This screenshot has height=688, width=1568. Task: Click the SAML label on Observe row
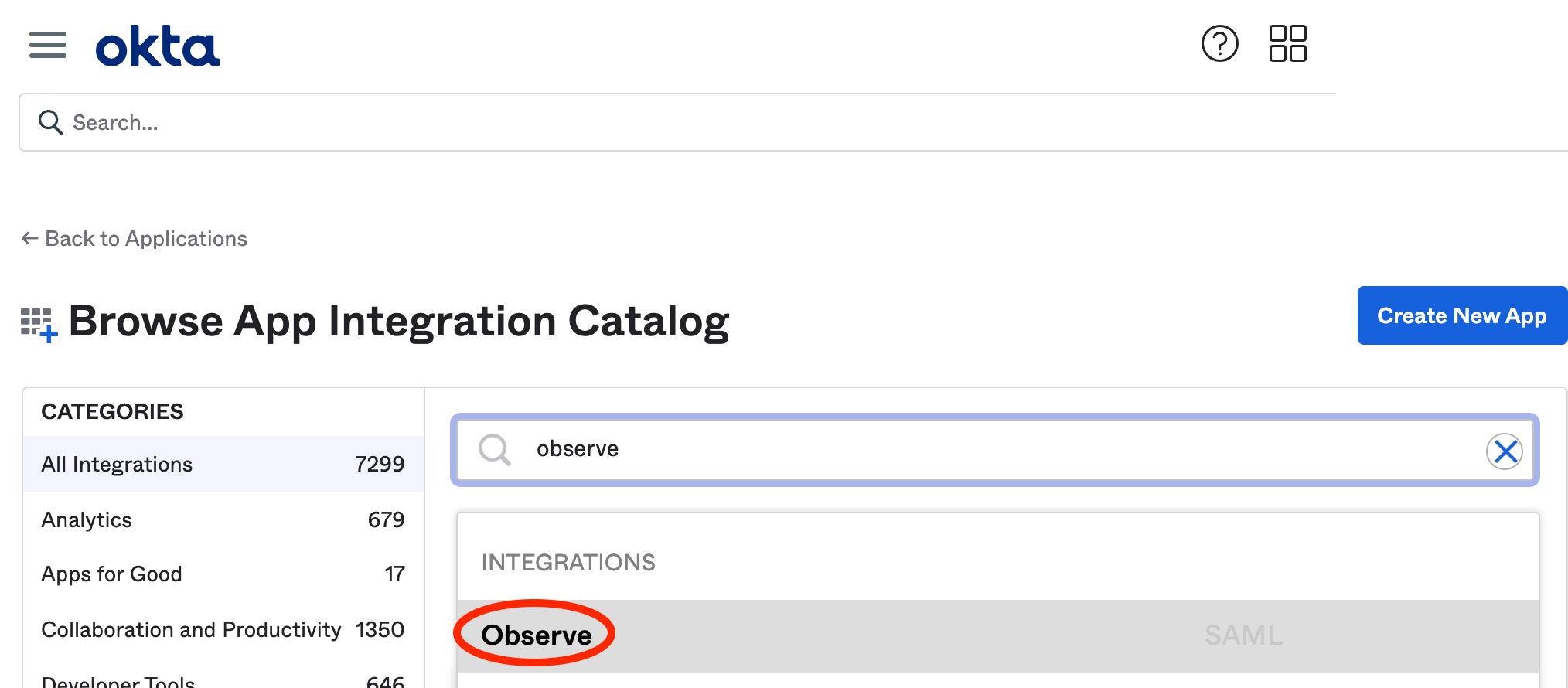(1243, 635)
